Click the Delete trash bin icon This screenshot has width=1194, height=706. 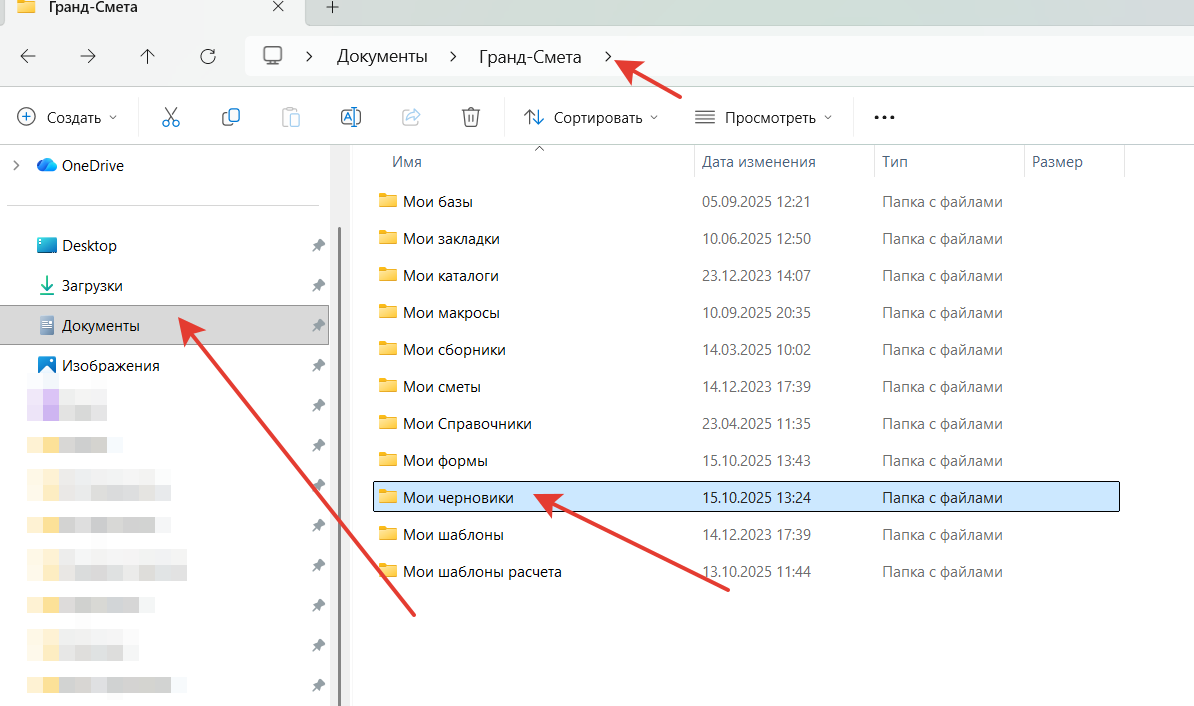click(x=471, y=117)
